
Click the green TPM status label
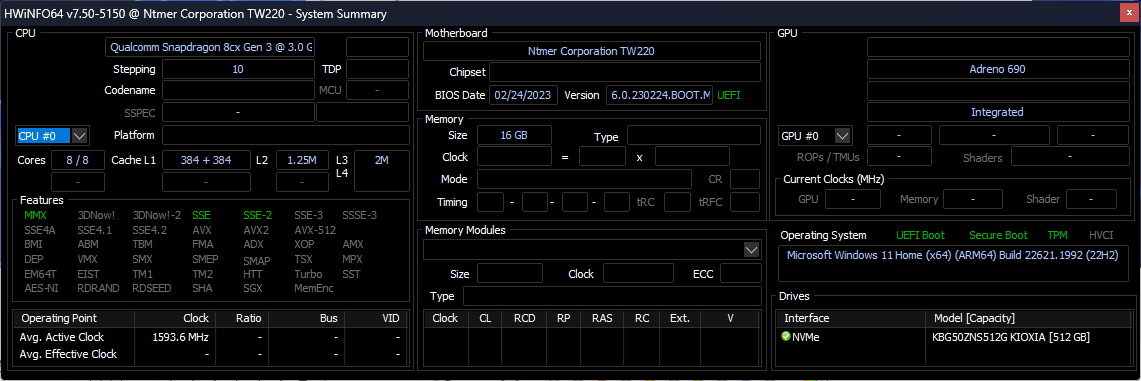point(1057,235)
